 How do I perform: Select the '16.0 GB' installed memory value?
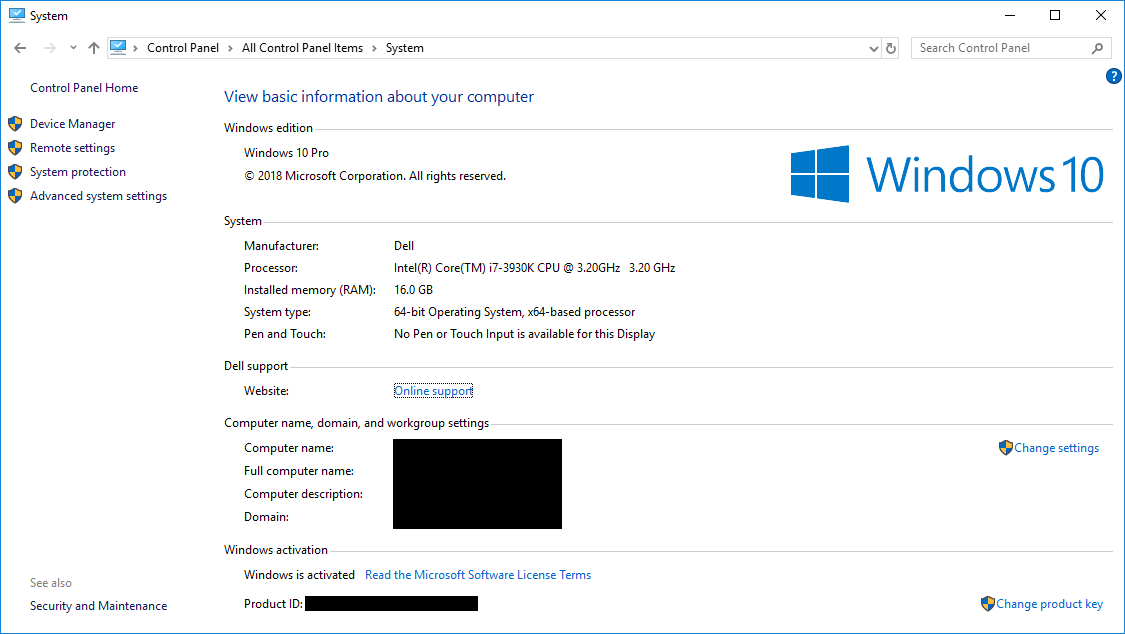point(413,290)
